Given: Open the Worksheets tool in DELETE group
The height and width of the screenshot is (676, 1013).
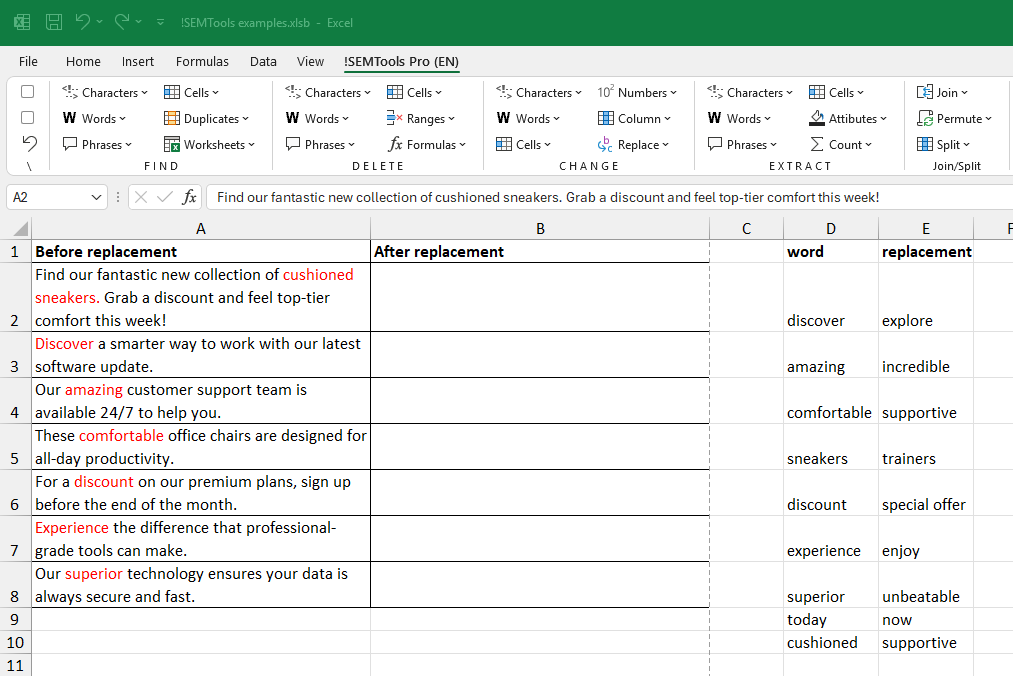Looking at the screenshot, I should point(208,144).
